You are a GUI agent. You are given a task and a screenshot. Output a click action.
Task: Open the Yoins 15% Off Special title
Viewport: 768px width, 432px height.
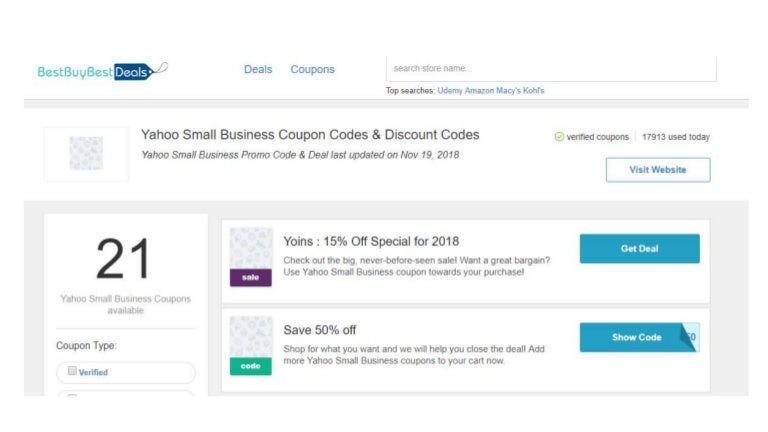coord(371,241)
